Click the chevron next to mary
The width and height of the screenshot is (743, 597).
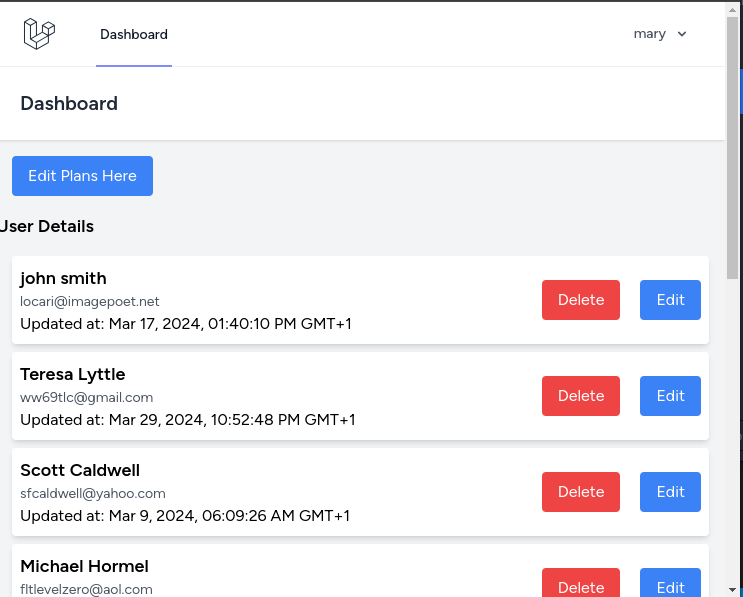(x=682, y=34)
